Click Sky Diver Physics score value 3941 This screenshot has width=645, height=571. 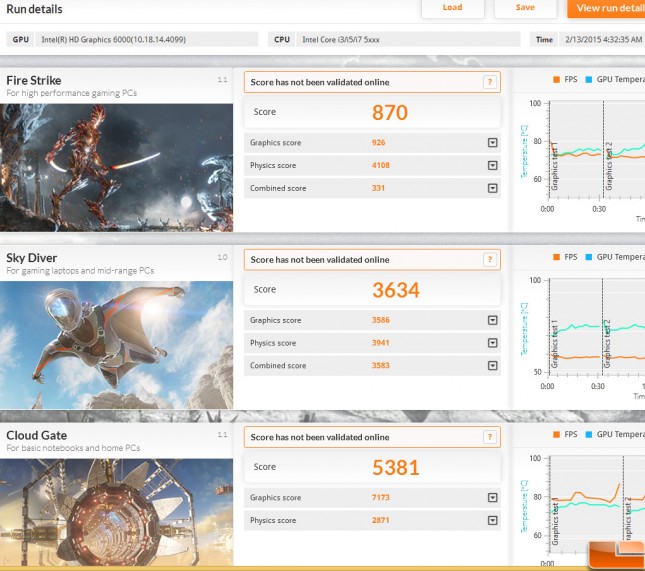point(381,343)
